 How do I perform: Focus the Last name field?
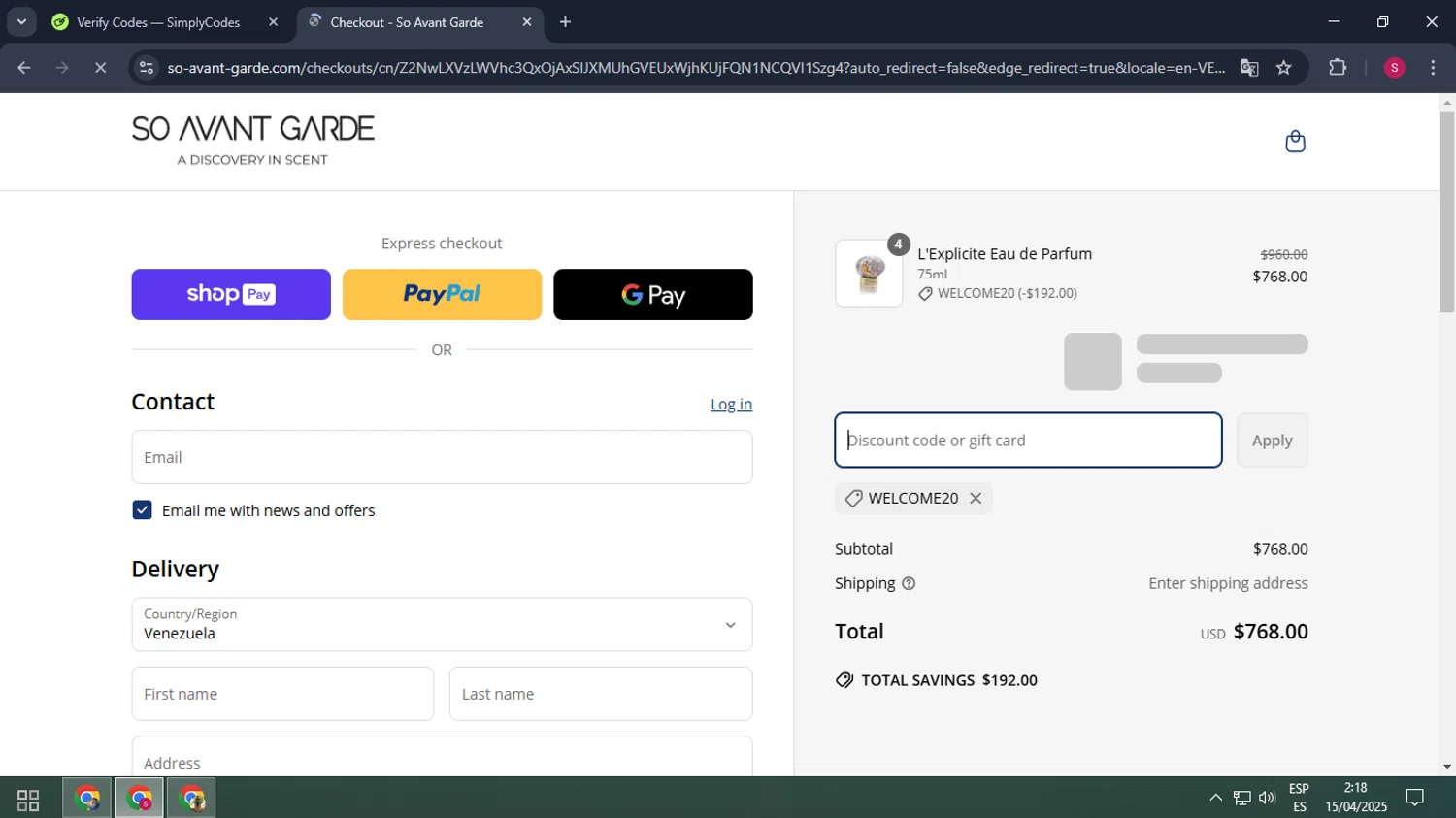pyautogui.click(x=601, y=694)
